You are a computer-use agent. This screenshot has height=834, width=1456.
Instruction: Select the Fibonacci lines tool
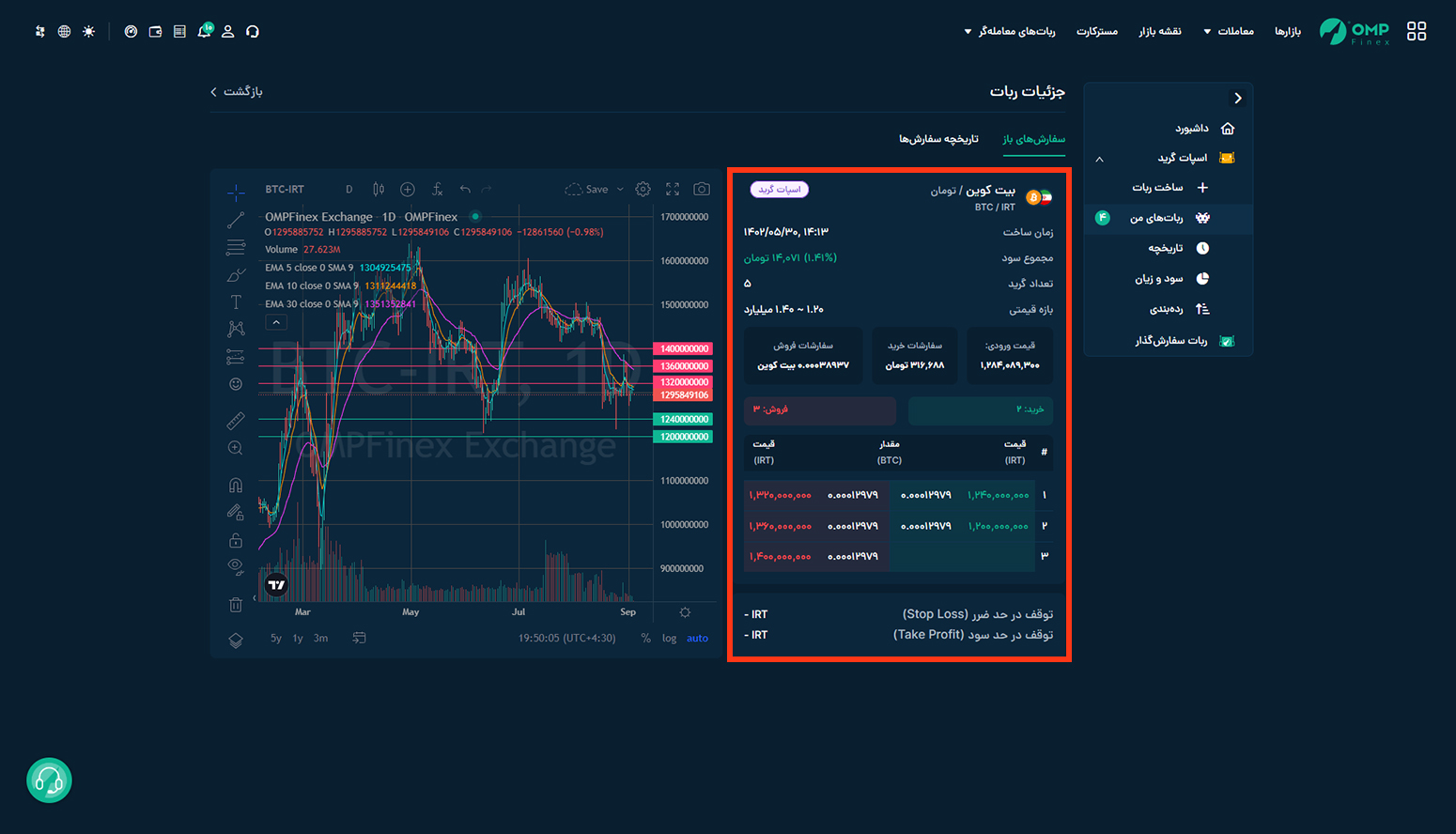(x=236, y=247)
